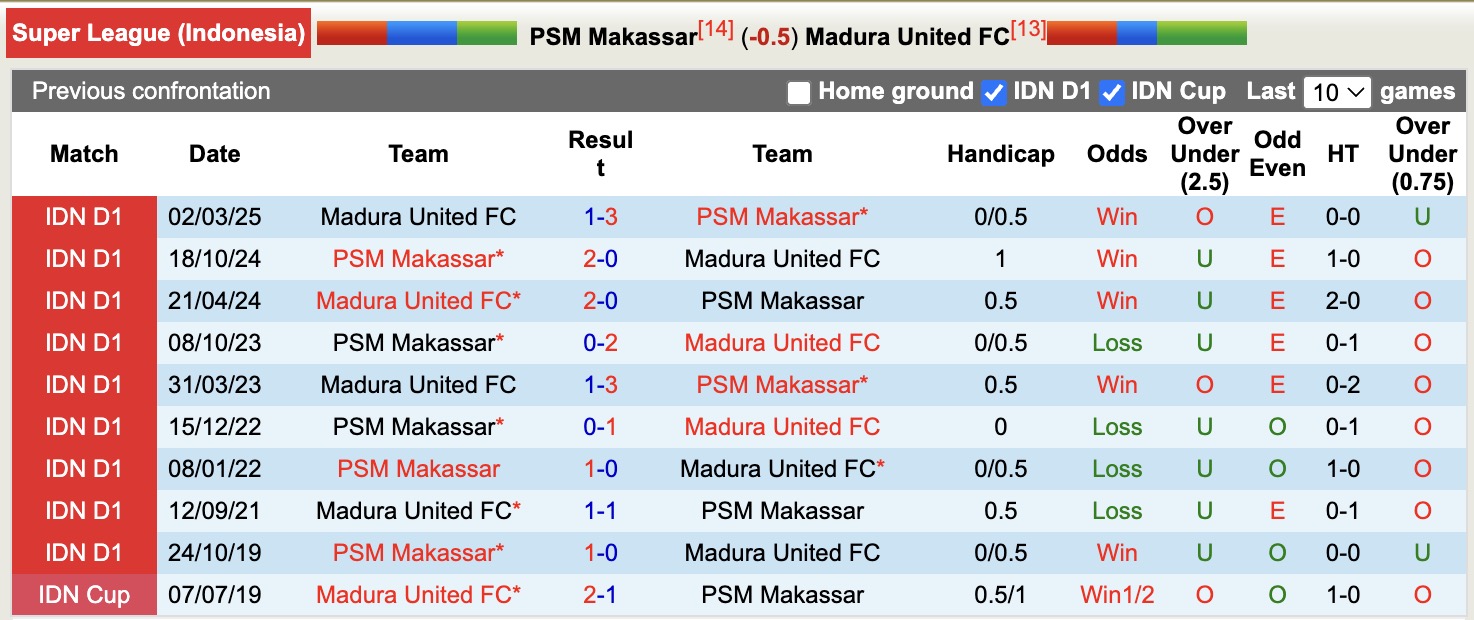The width and height of the screenshot is (1474, 620).
Task: Click the Handicap column header
Action: point(1000,154)
